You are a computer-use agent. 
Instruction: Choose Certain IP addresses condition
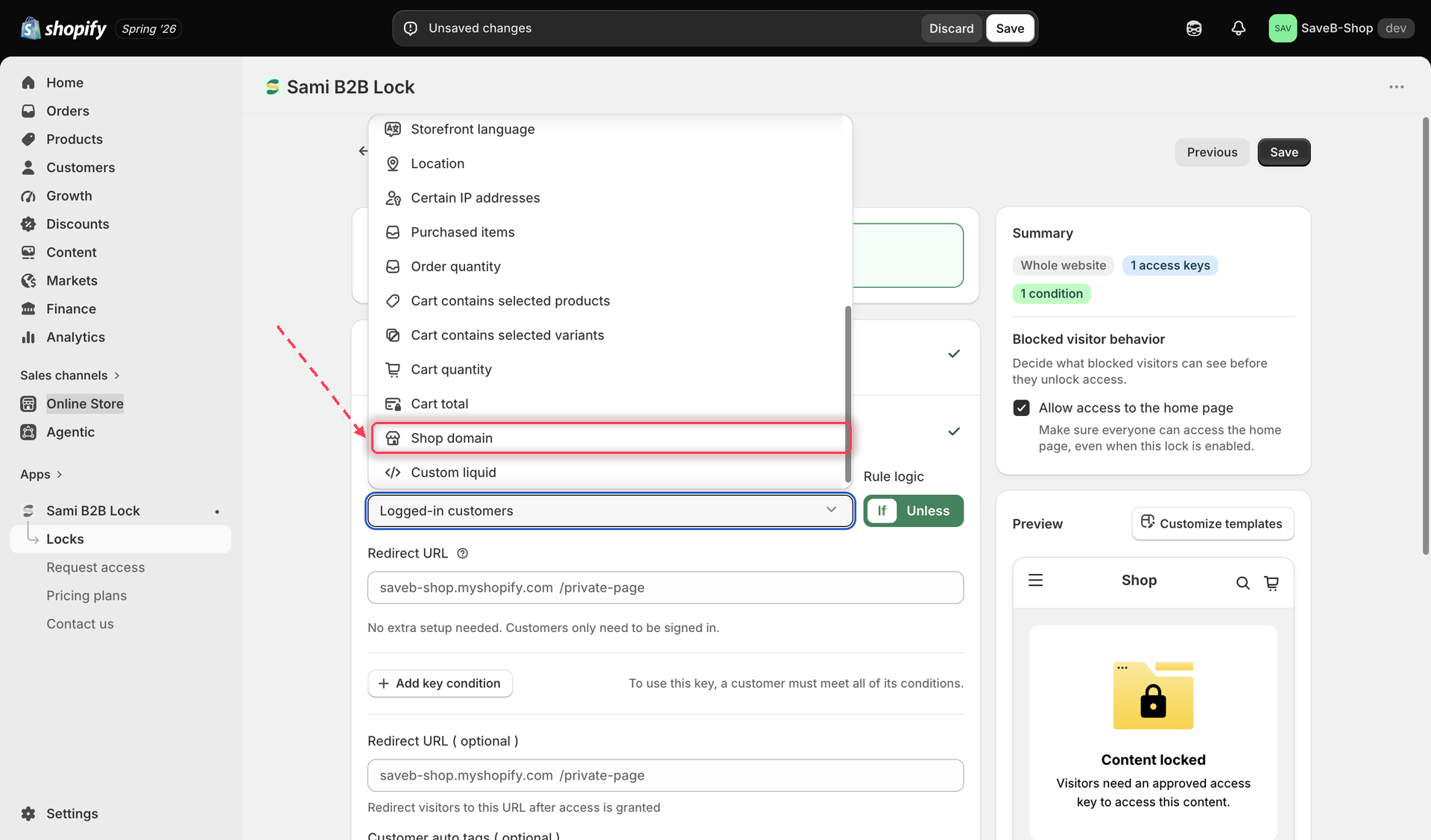click(608, 198)
